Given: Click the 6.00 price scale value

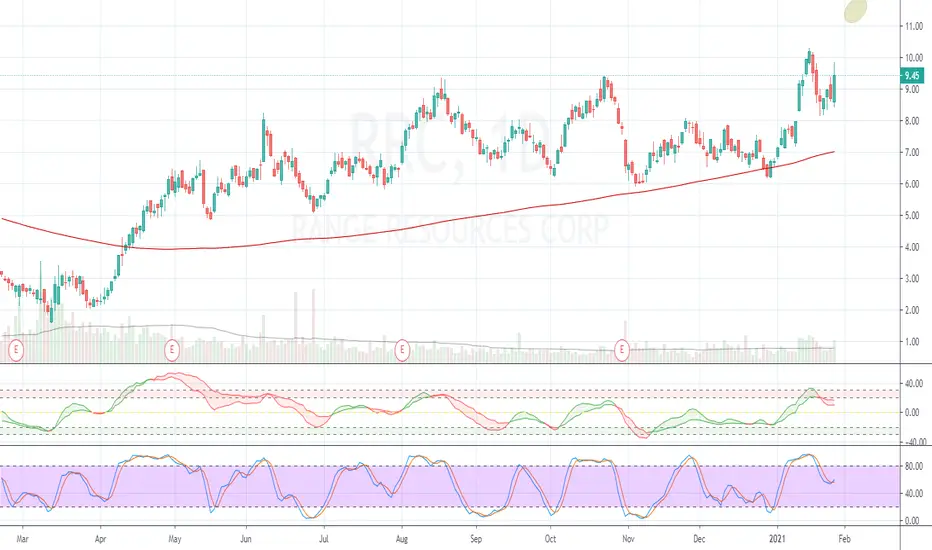Looking at the screenshot, I should 912,184.
